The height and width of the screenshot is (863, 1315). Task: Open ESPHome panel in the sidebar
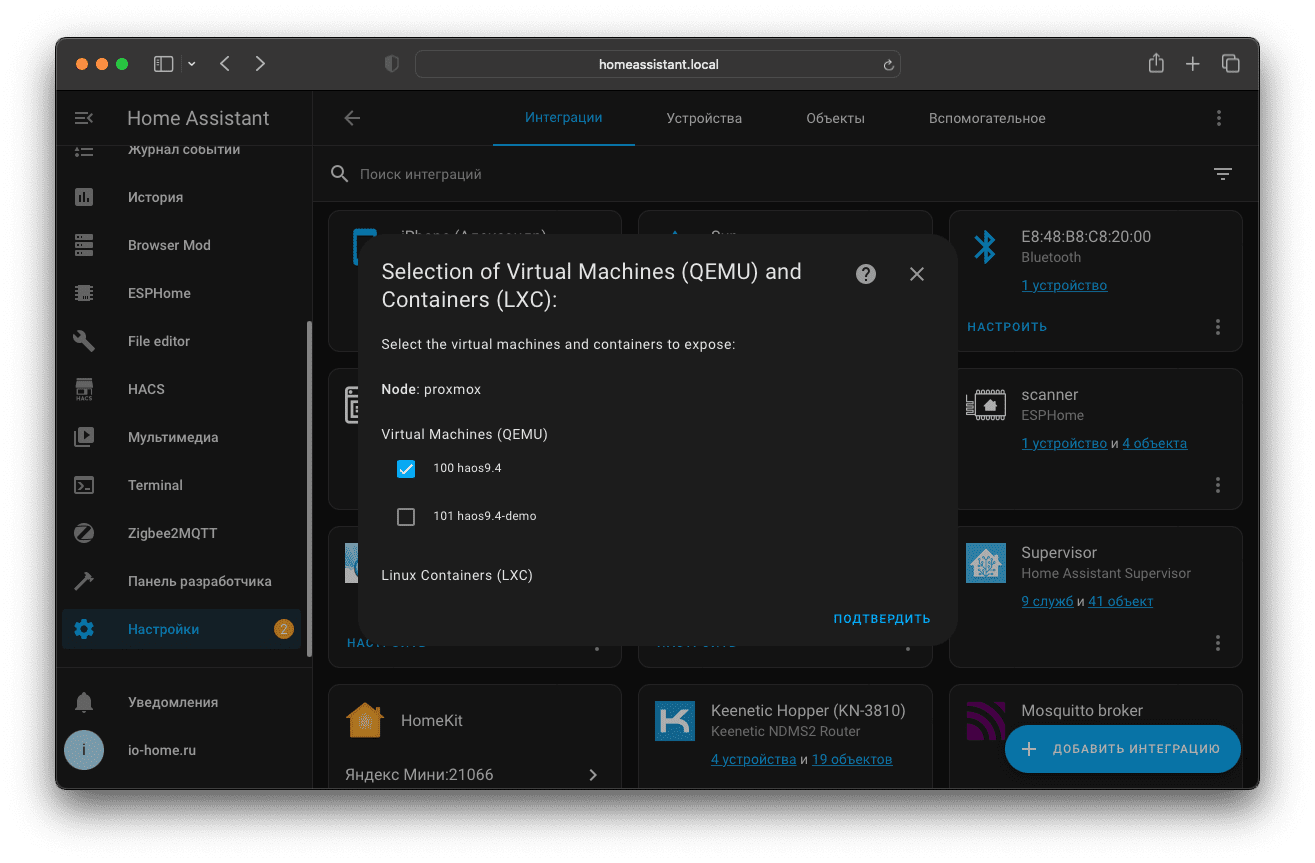coord(159,293)
